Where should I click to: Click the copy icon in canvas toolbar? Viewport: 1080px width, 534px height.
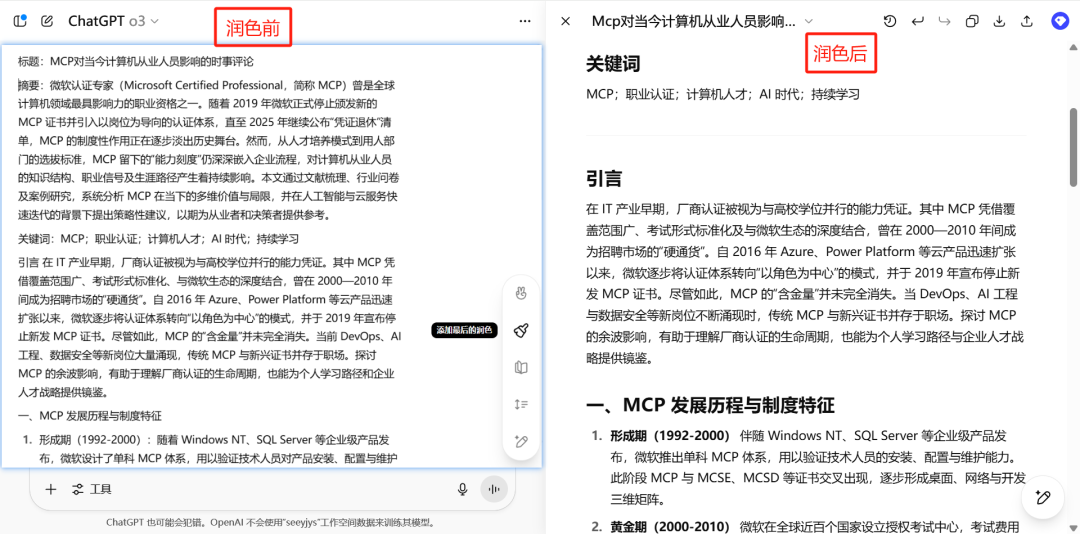pyautogui.click(x=971, y=21)
